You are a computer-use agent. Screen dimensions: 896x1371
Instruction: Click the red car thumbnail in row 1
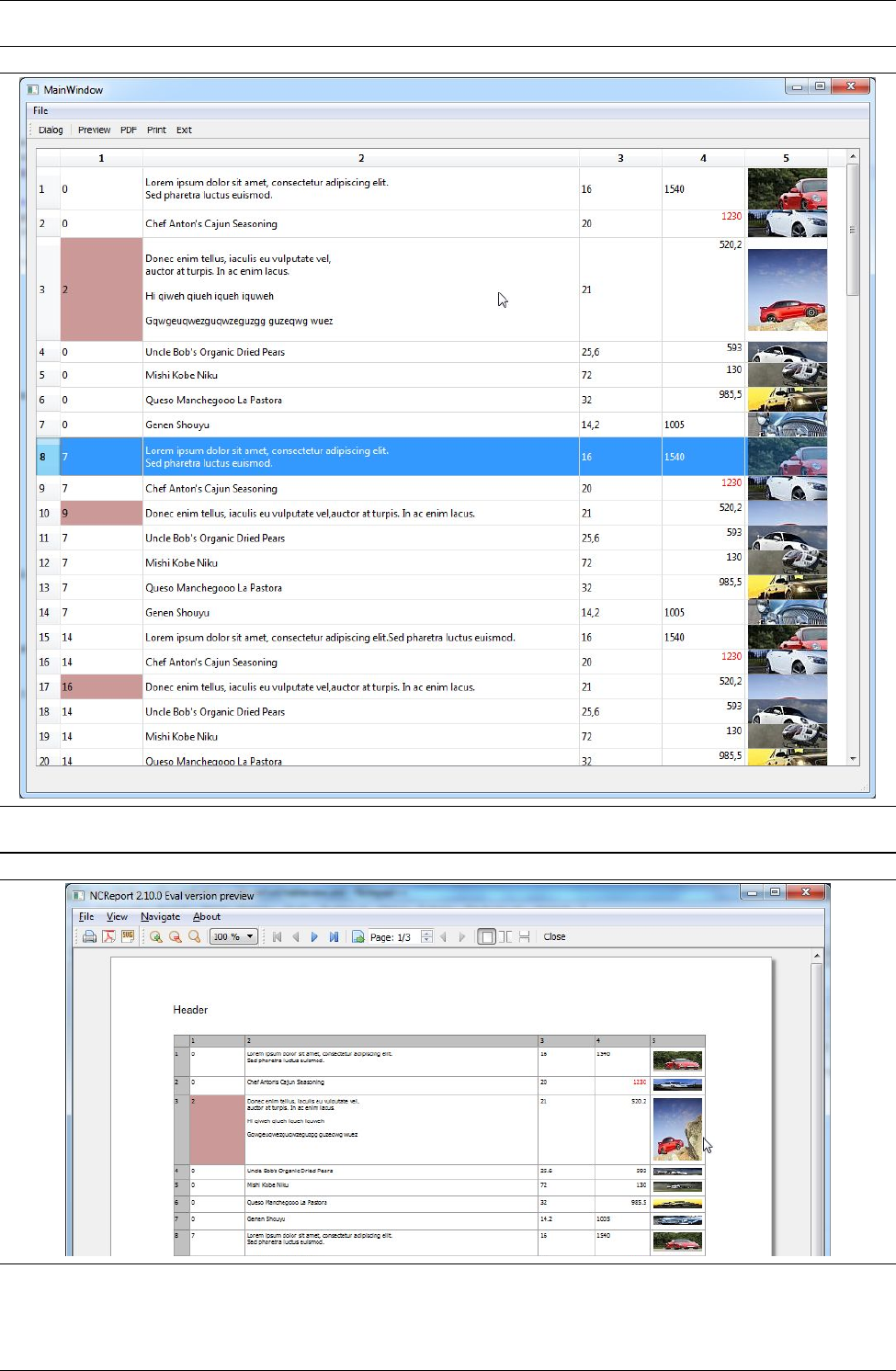tap(788, 188)
